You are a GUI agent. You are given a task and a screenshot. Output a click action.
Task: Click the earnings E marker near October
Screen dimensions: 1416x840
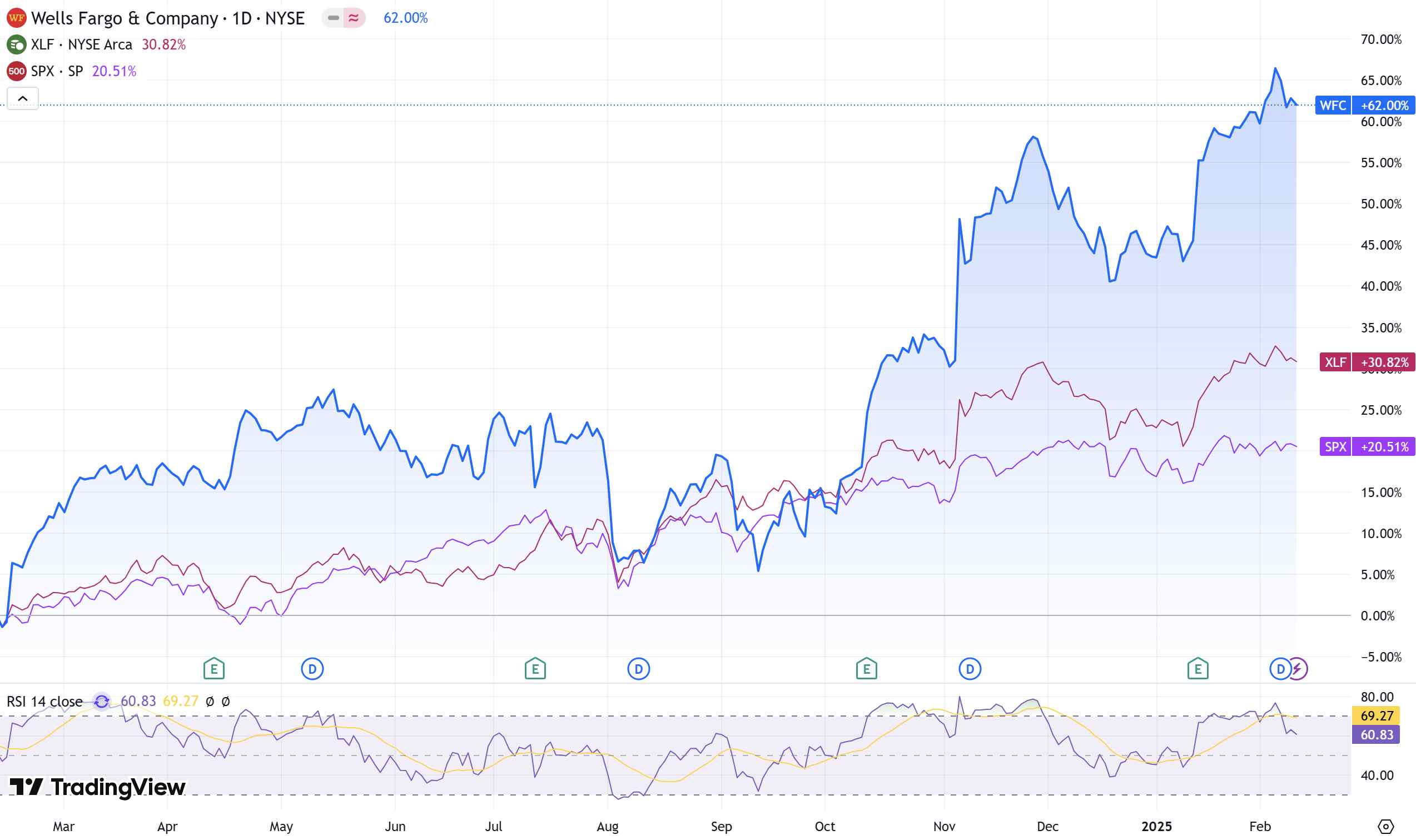pos(866,669)
